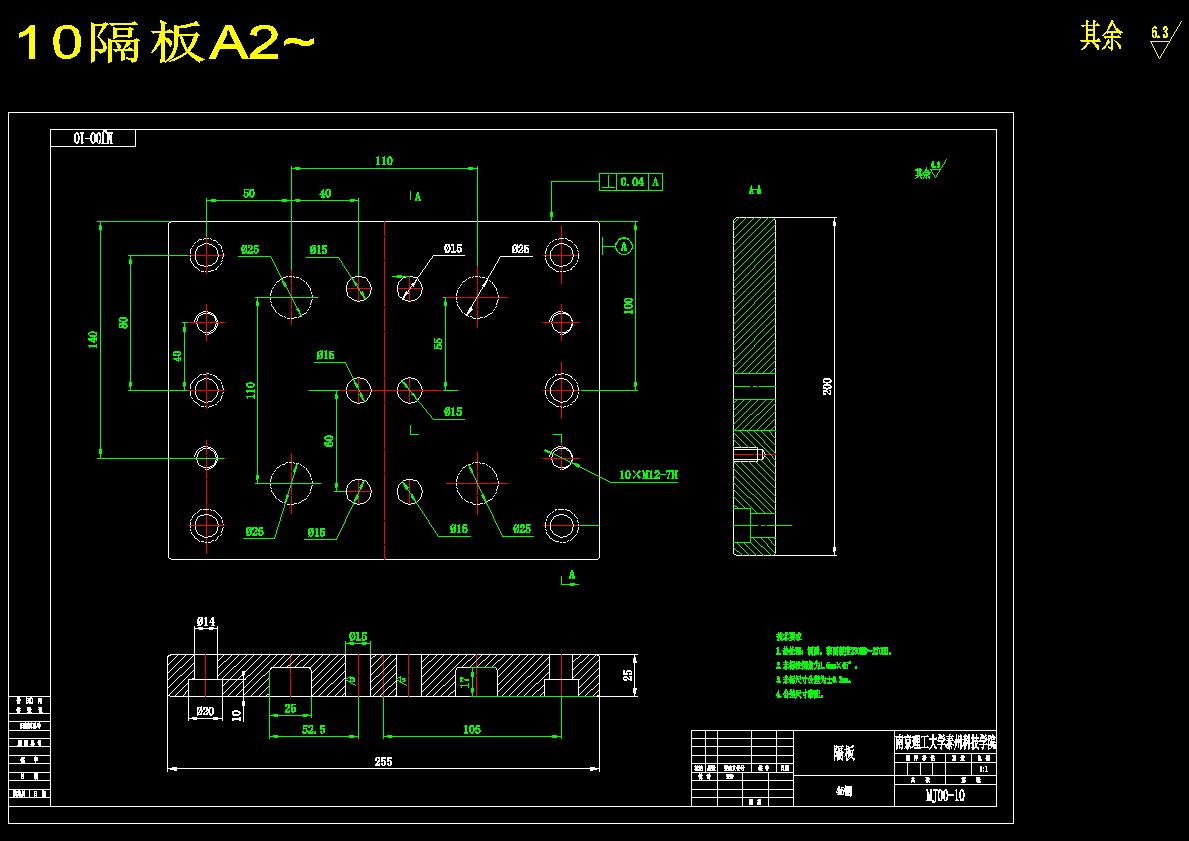Click the technical requirements heading '技术要求'
Image resolution: width=1189 pixels, height=841 pixels.
click(789, 636)
